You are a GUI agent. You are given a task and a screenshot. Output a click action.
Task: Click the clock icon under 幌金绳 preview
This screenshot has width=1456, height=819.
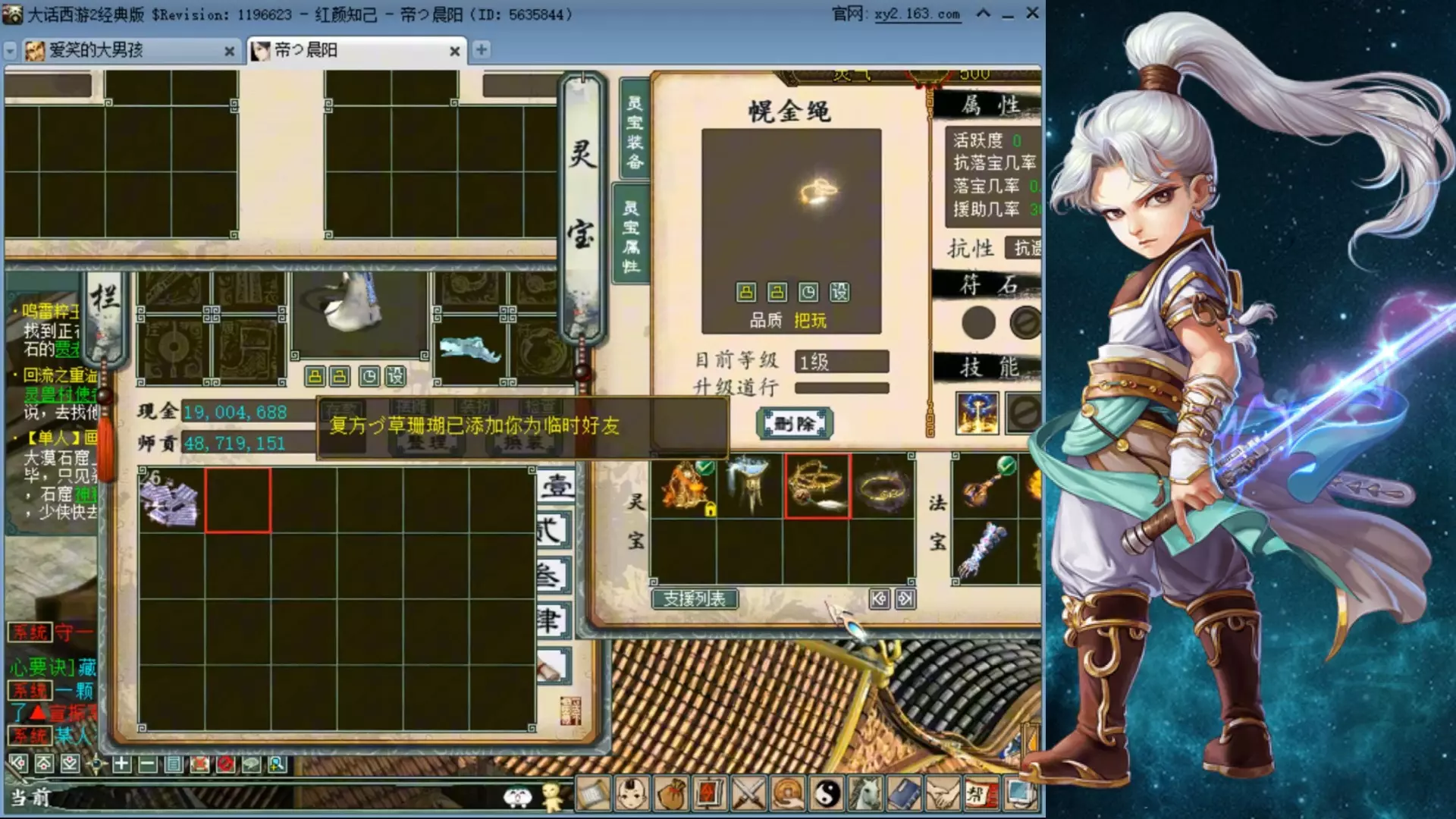pyautogui.click(x=808, y=292)
